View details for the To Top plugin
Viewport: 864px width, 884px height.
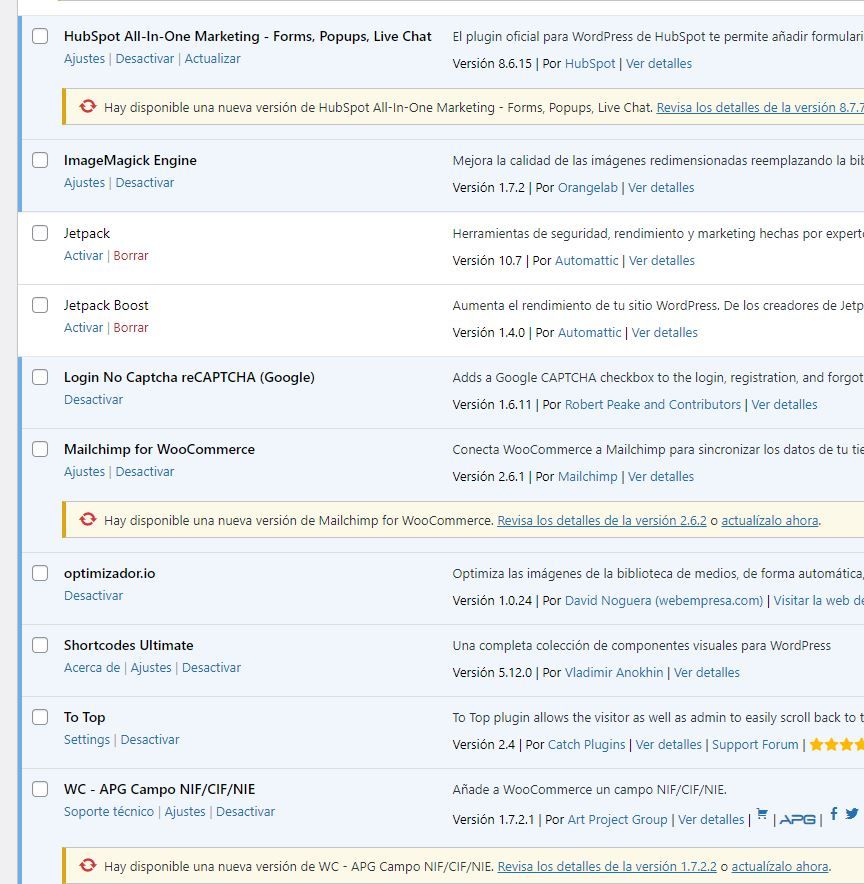[x=669, y=745]
